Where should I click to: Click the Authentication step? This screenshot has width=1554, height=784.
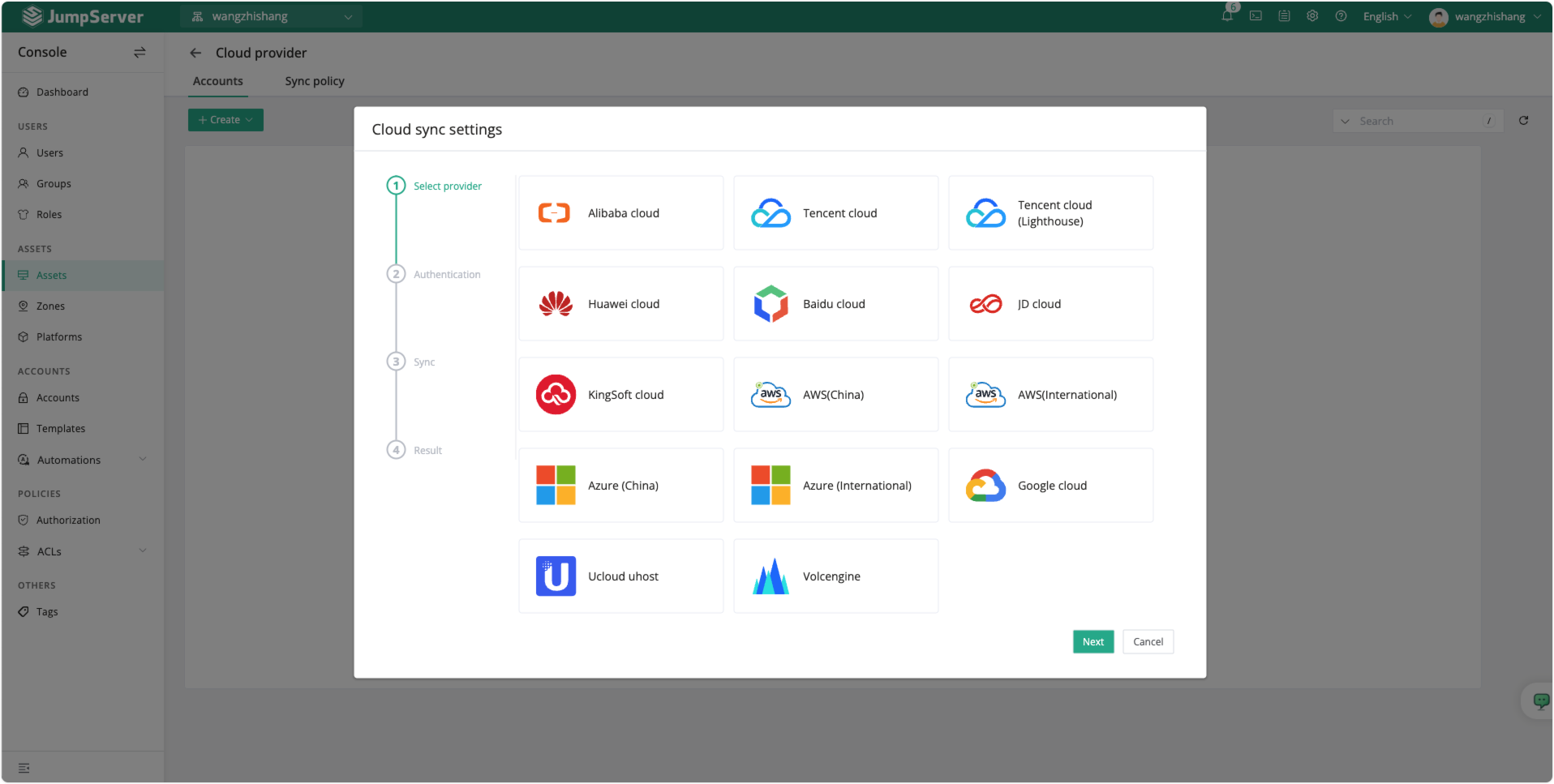point(447,275)
